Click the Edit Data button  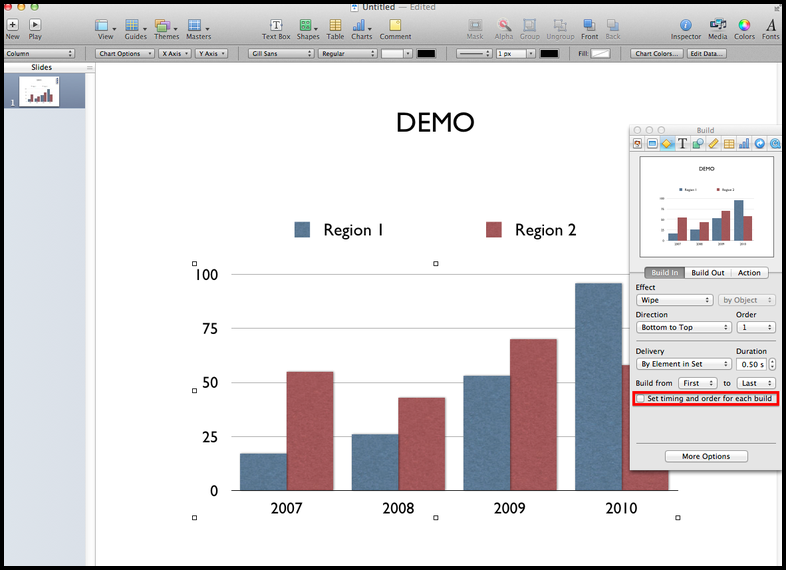pyautogui.click(x=706, y=53)
